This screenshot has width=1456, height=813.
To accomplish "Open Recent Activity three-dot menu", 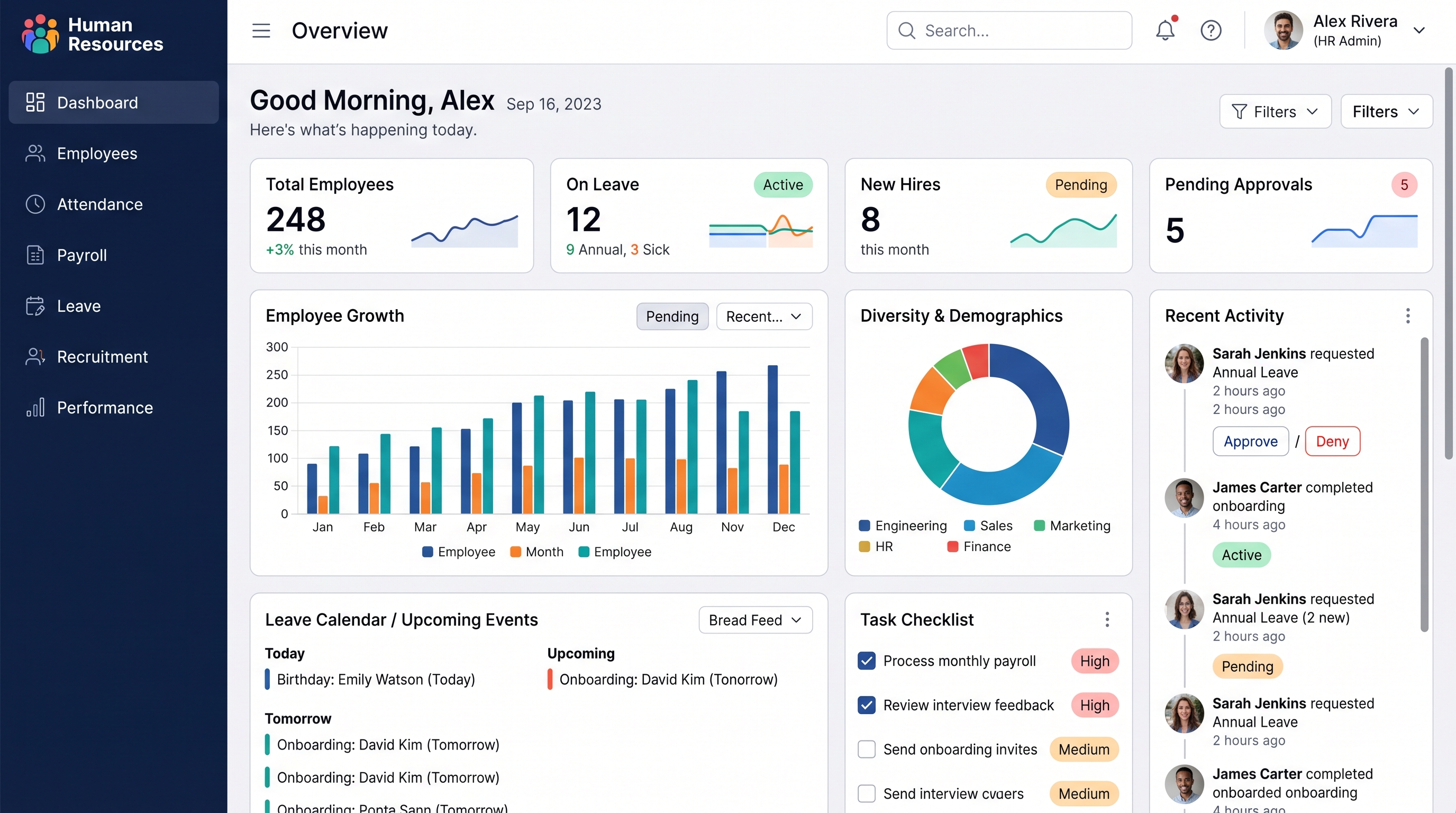I will click(x=1407, y=315).
